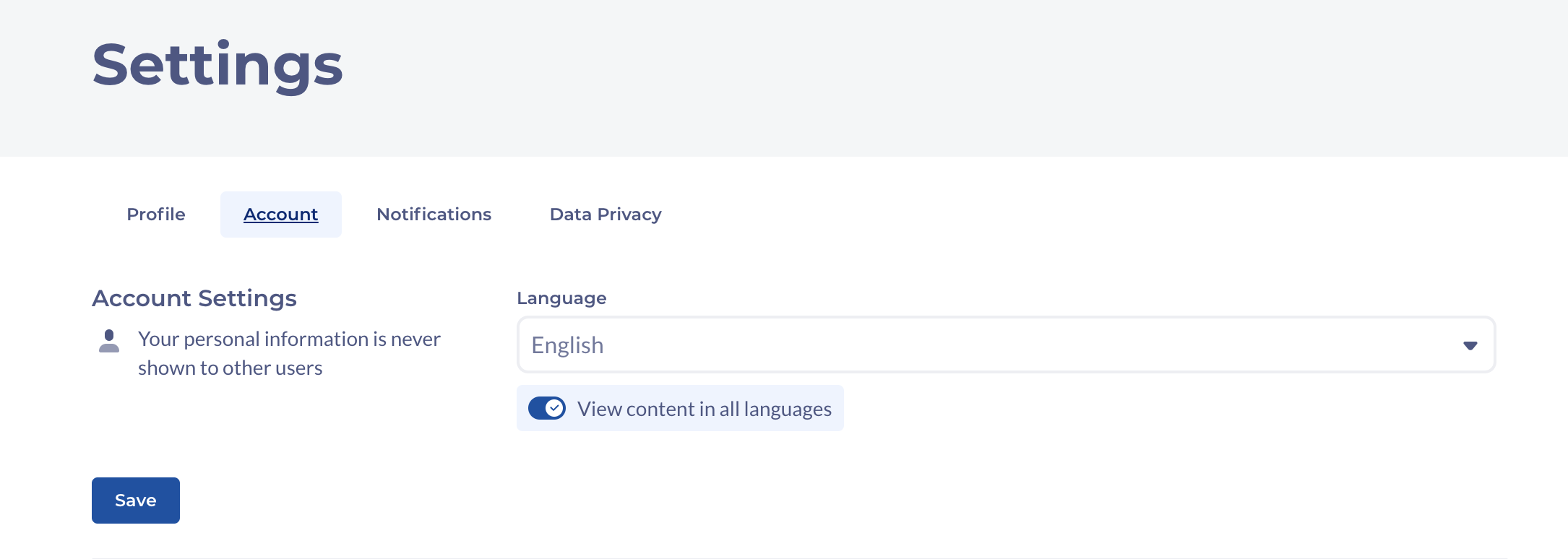Go to the Data Privacy tab
Screen dimensions: 1568x559
point(606,214)
